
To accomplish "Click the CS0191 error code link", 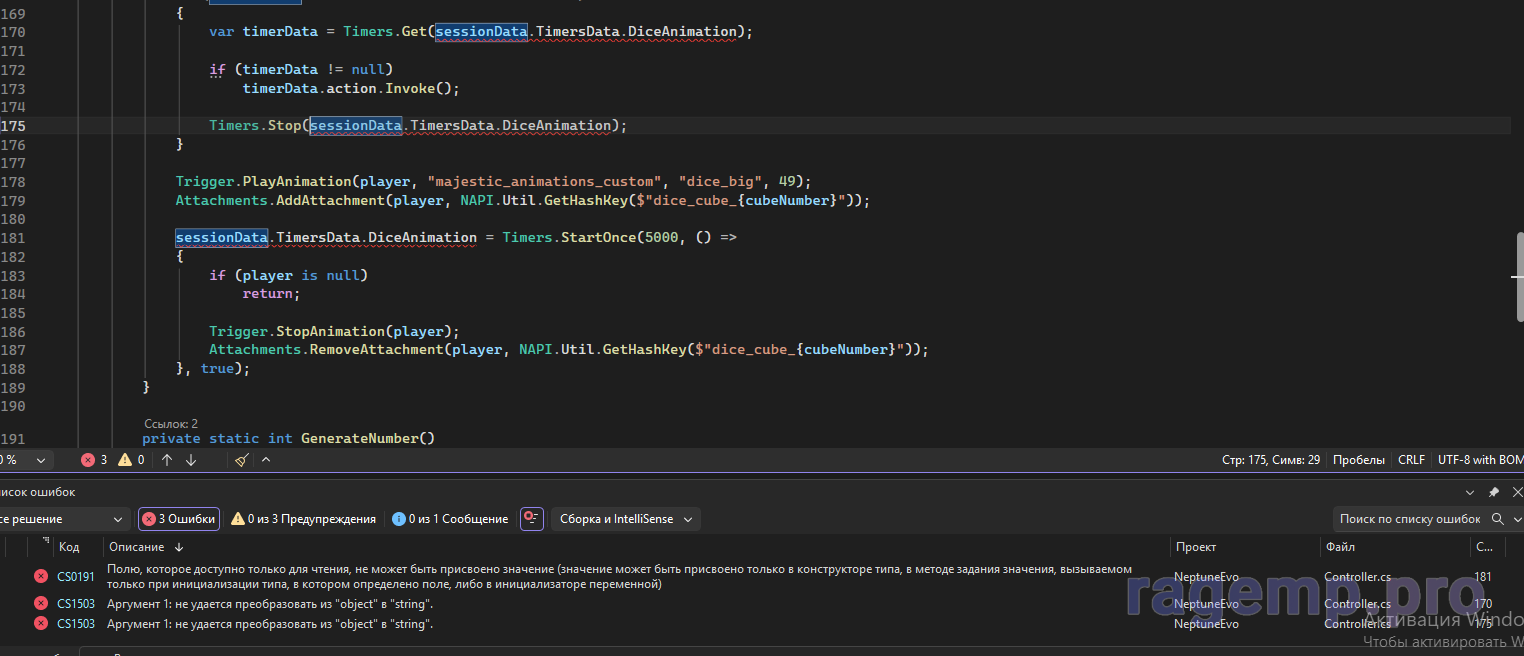I will pos(75,576).
